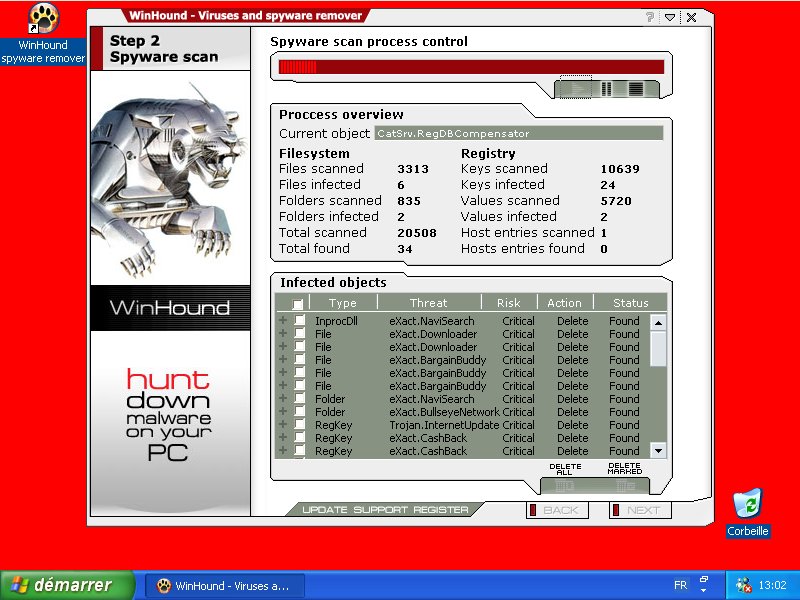Sort by the Threat column header
The height and width of the screenshot is (600, 800).
coord(429,303)
